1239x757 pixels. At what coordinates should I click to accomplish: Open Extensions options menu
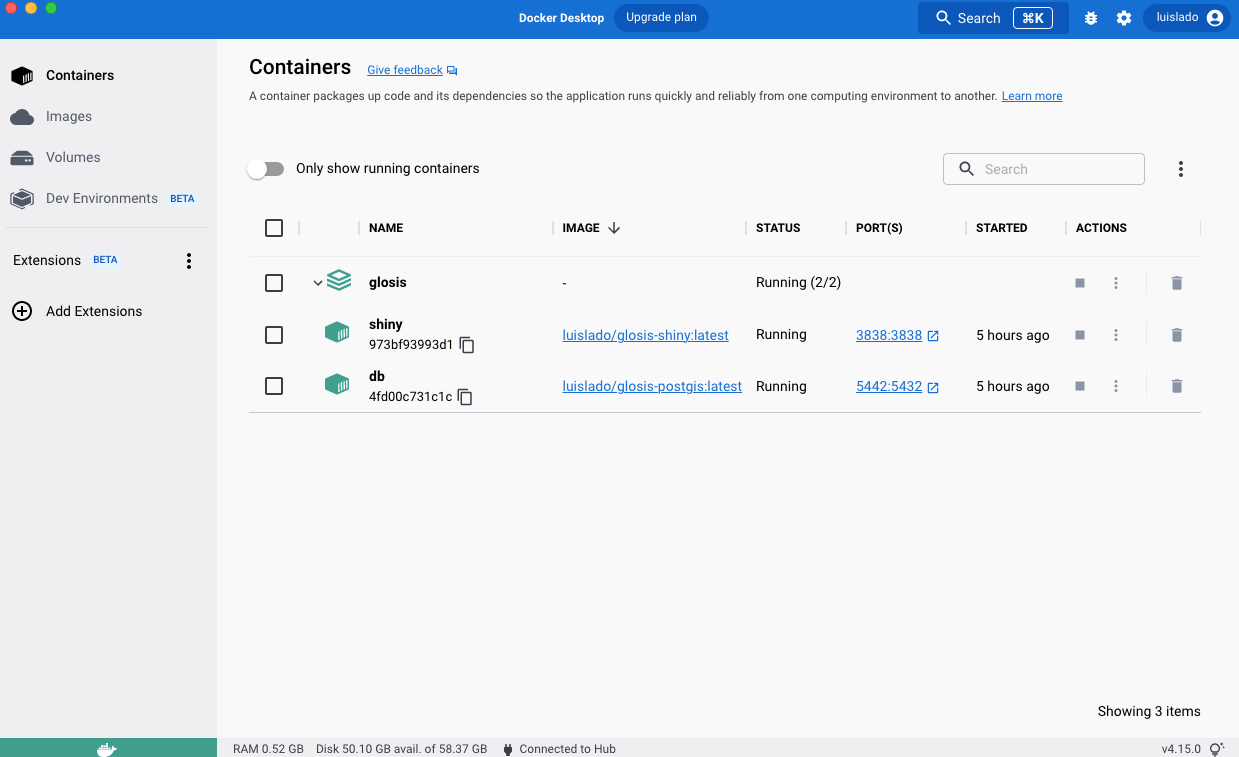189,261
